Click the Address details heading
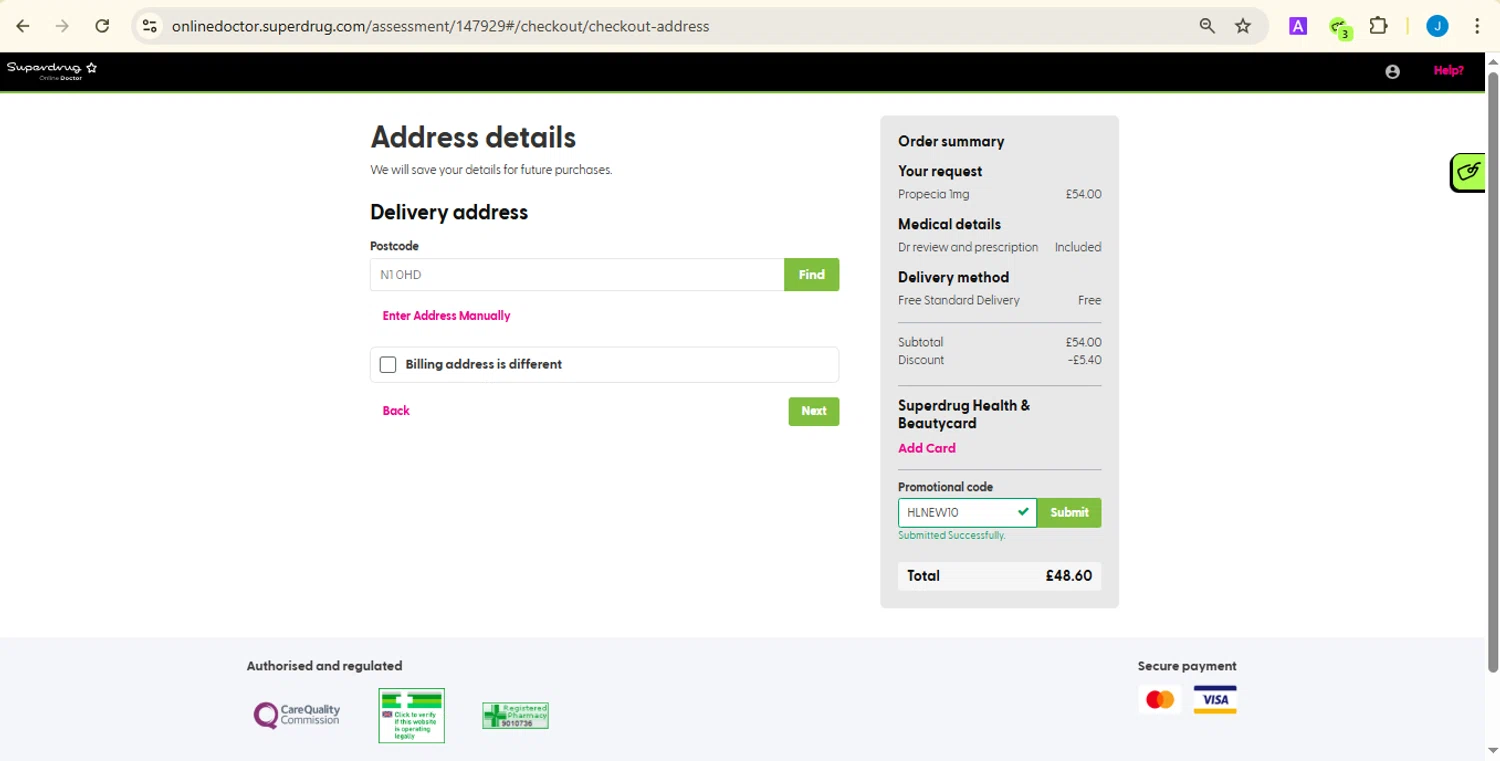 (x=473, y=137)
